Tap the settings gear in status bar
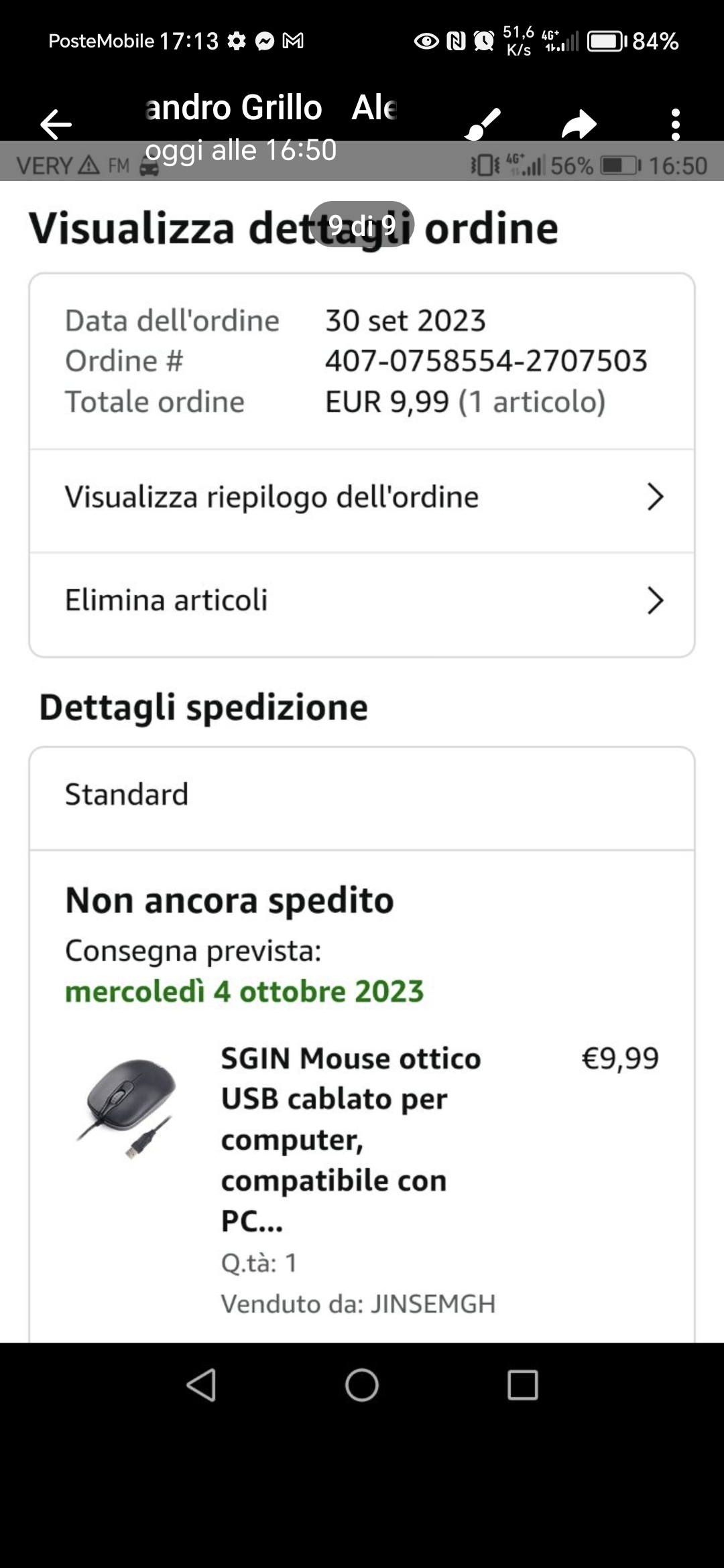Screen dimensions: 724x1568 pyautogui.click(x=237, y=42)
